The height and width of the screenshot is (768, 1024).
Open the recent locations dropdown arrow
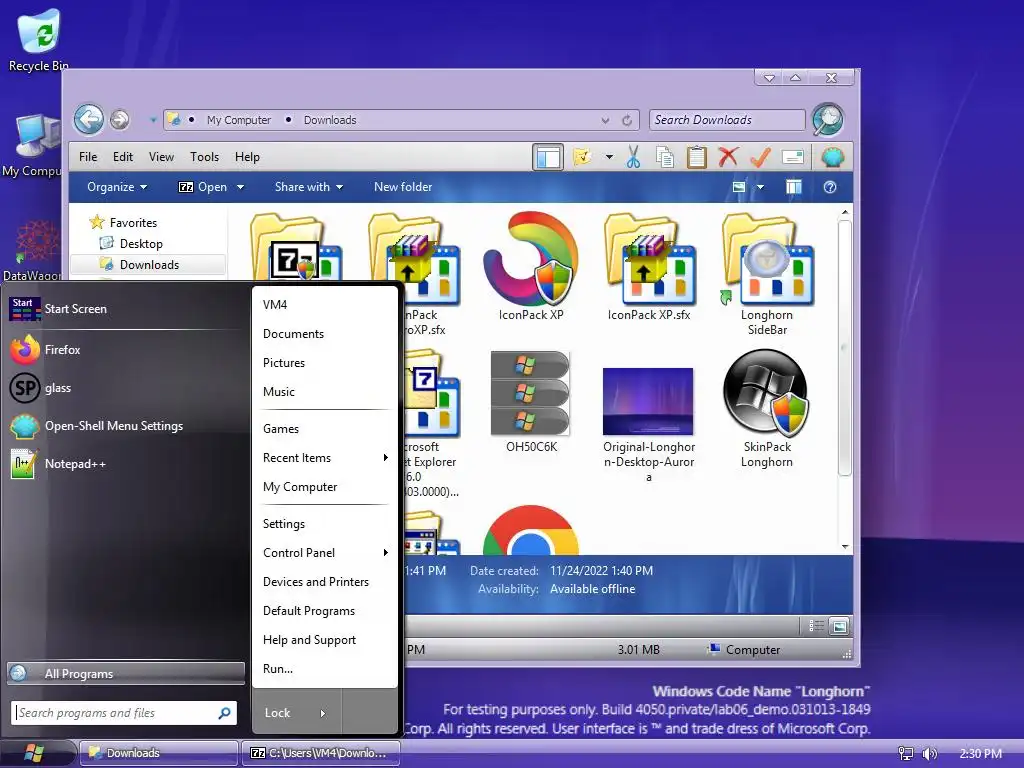tap(153, 120)
